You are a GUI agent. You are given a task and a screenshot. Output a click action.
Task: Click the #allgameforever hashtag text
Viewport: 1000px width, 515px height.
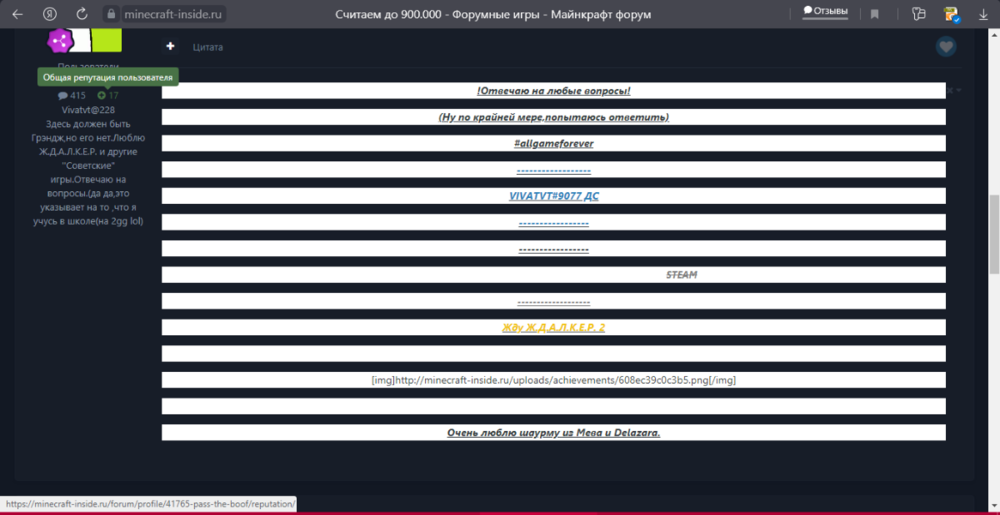point(554,143)
